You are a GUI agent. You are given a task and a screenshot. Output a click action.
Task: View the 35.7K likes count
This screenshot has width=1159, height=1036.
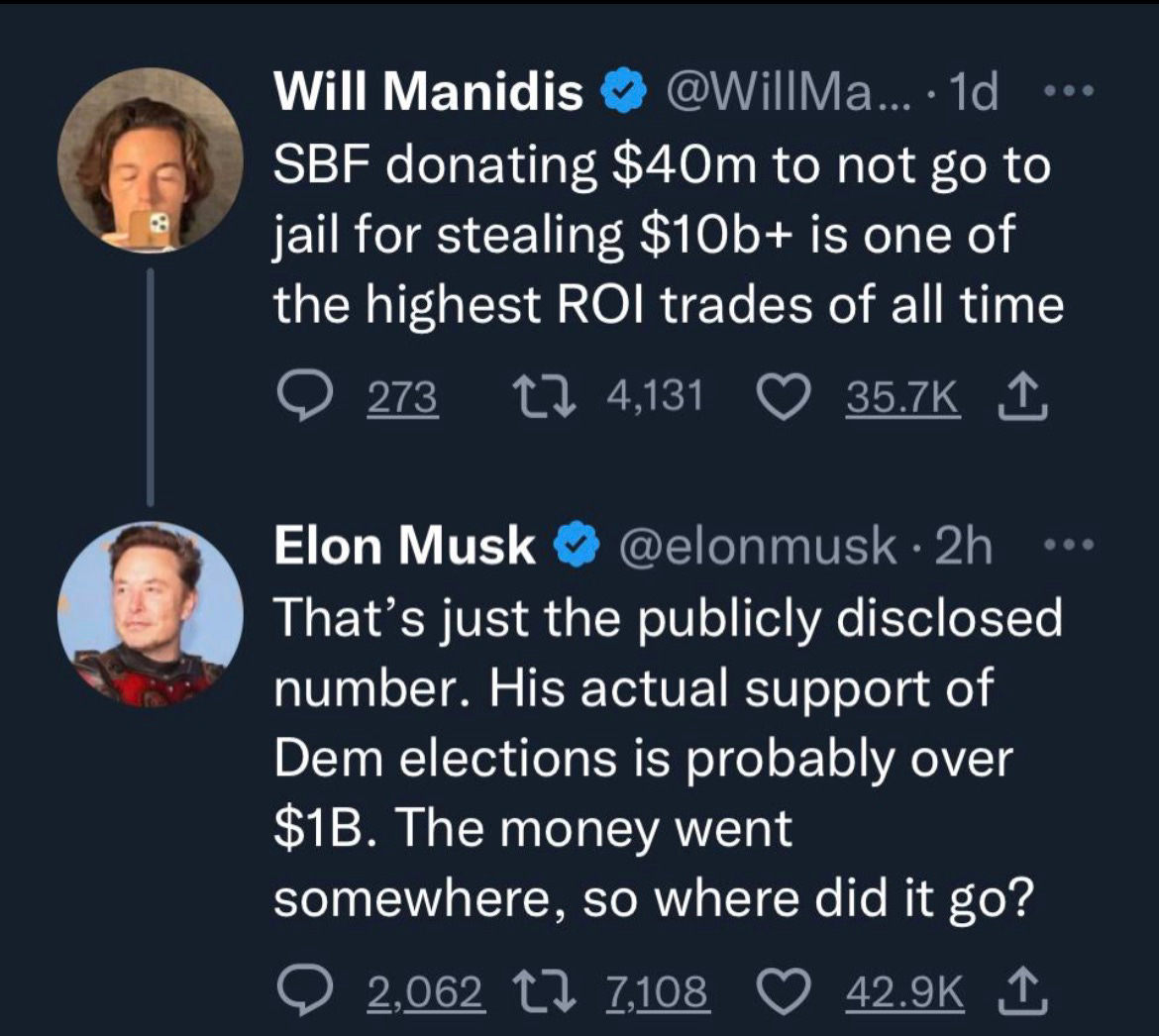coord(903,397)
